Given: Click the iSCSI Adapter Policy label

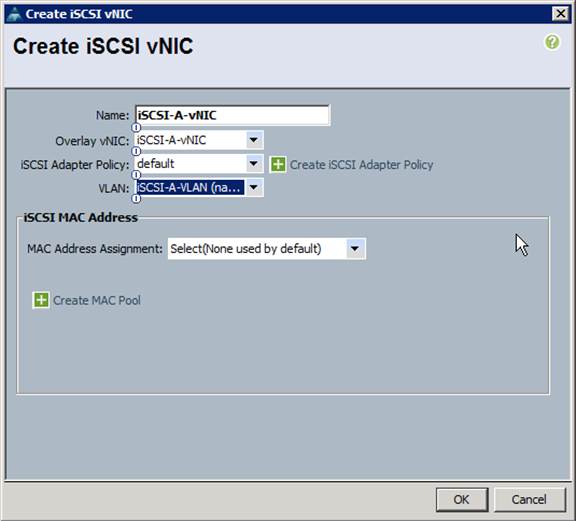Looking at the screenshot, I should tap(75, 165).
